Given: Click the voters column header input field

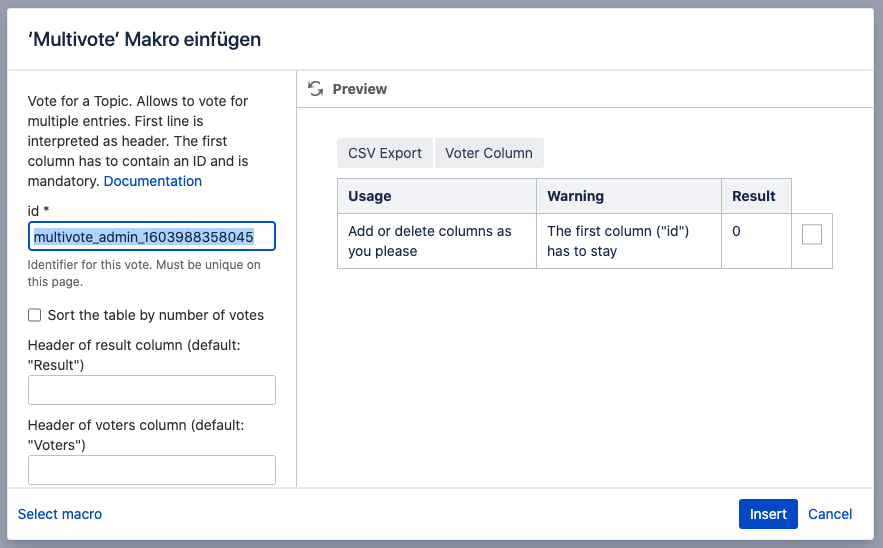Looking at the screenshot, I should (151, 470).
